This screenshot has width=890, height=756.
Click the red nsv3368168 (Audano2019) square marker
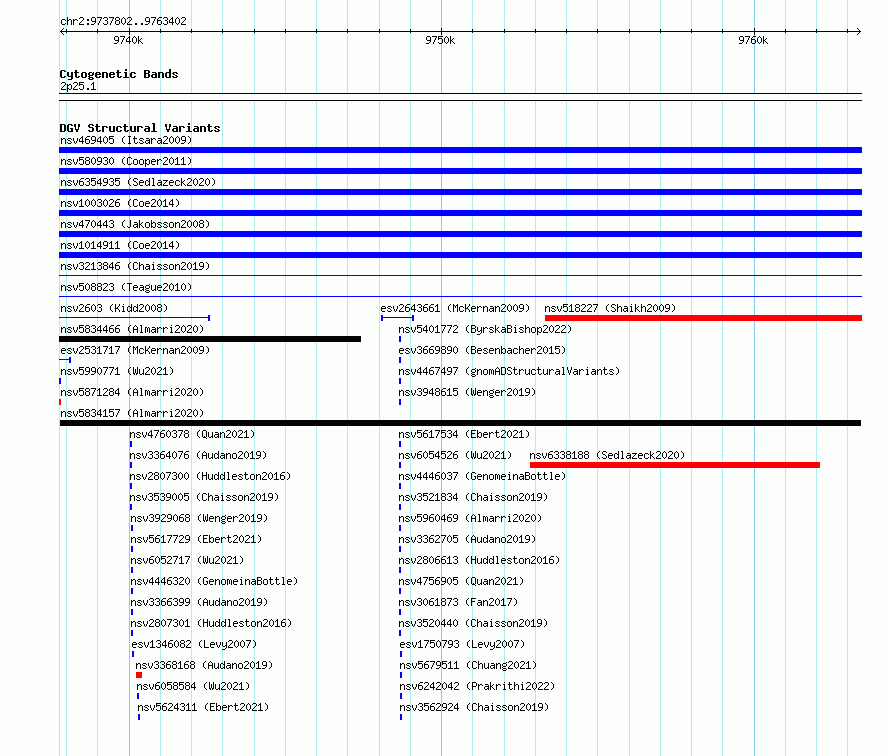click(x=139, y=675)
